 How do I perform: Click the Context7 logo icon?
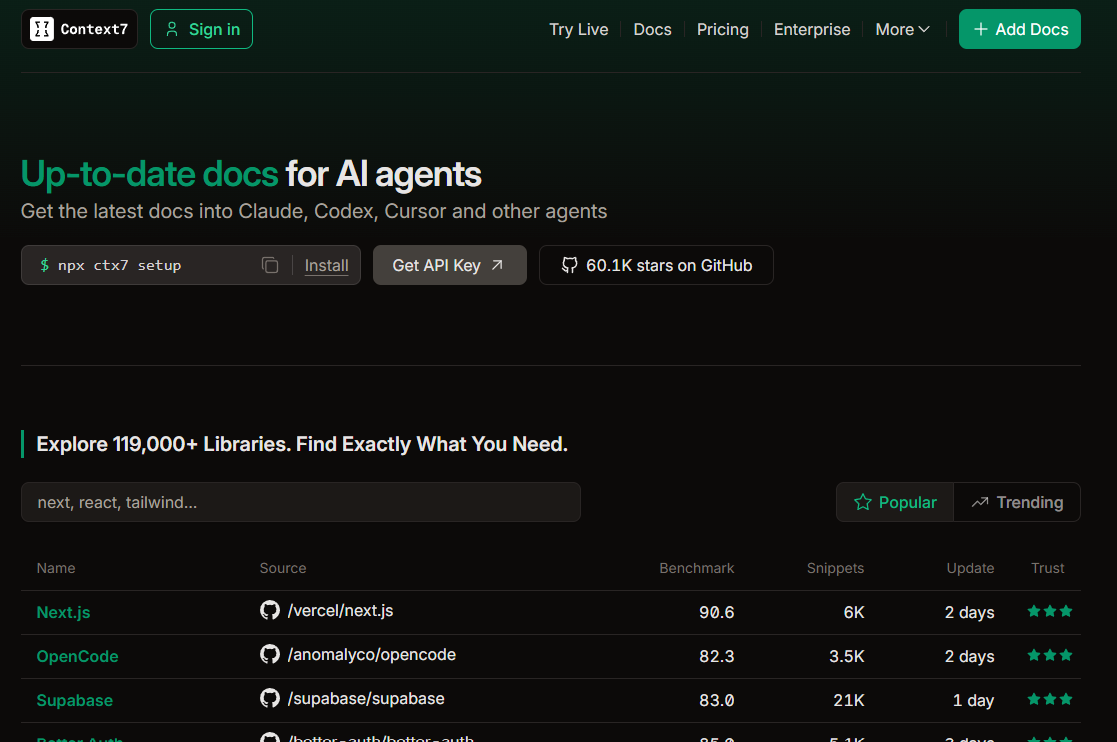(x=41, y=29)
